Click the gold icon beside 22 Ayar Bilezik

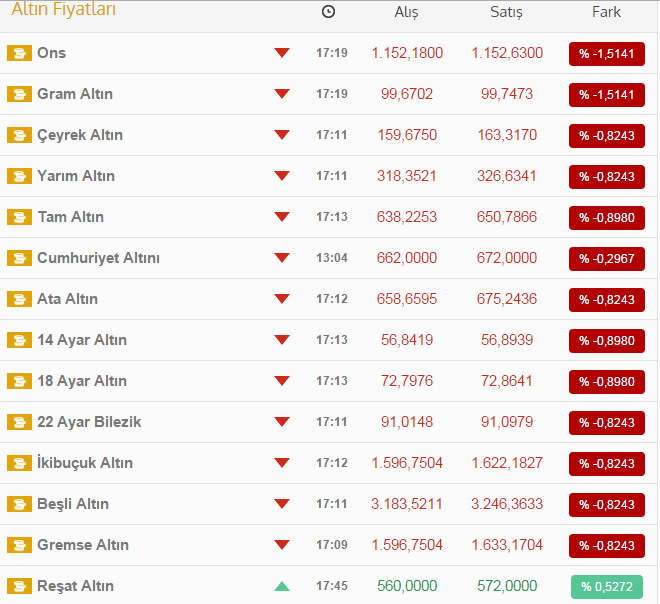[19, 422]
